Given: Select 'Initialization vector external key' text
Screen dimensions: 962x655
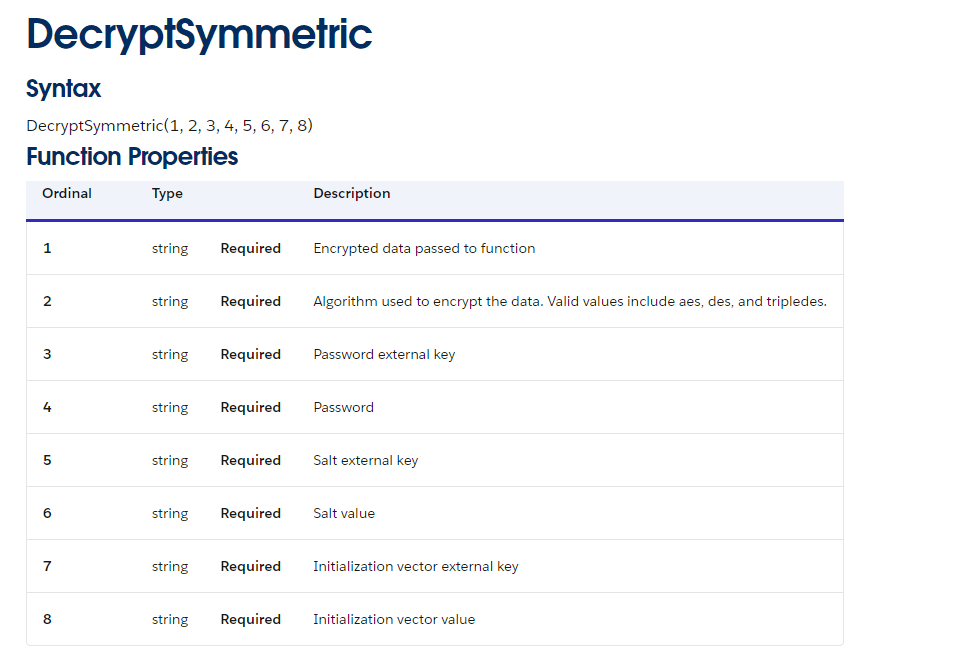Looking at the screenshot, I should coord(415,566).
